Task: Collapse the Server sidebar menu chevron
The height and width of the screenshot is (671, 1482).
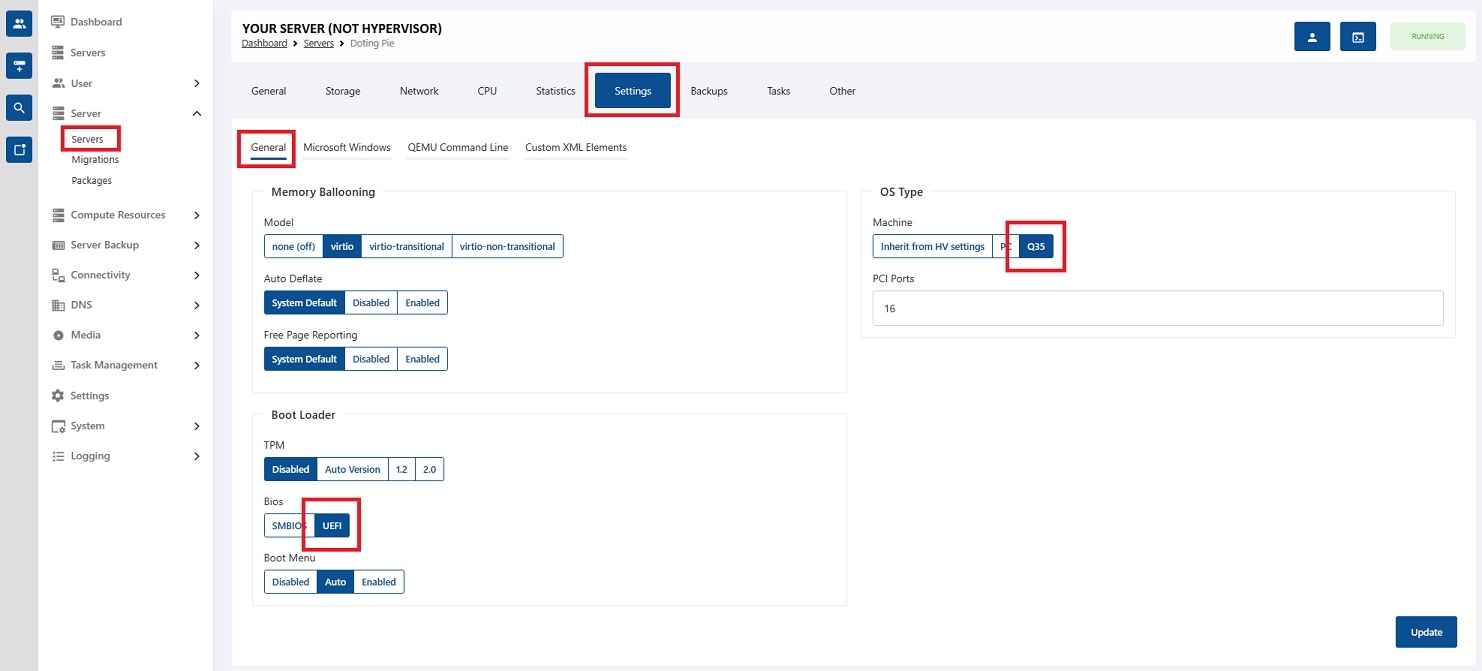Action: pyautogui.click(x=197, y=114)
